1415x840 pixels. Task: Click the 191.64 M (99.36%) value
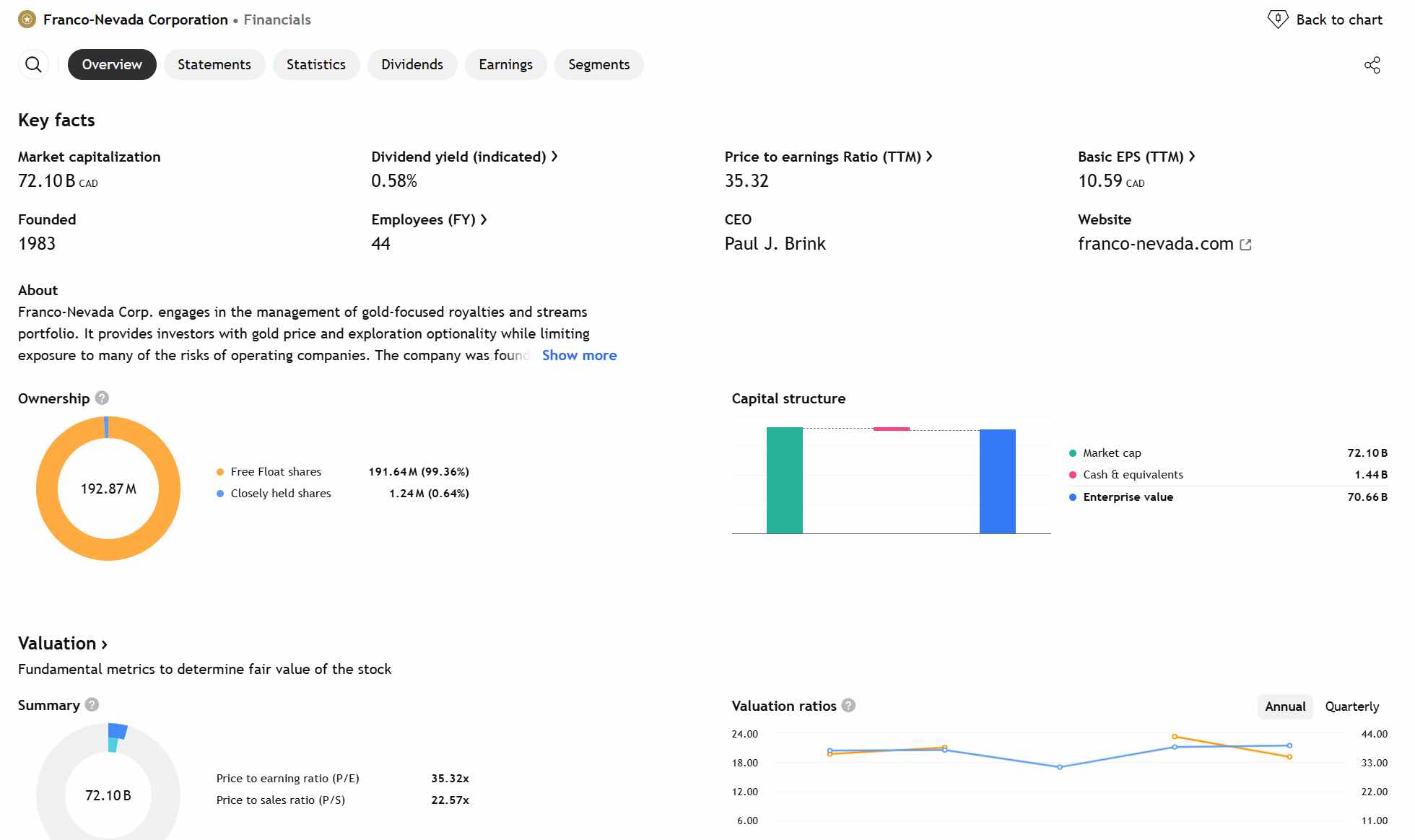click(x=419, y=472)
